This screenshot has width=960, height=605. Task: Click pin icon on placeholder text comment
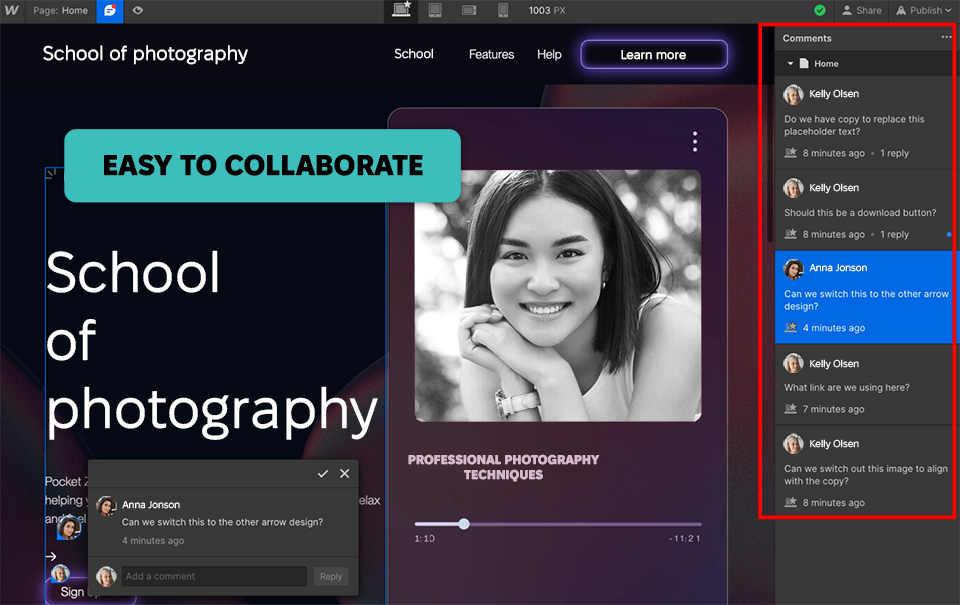[x=790, y=152]
